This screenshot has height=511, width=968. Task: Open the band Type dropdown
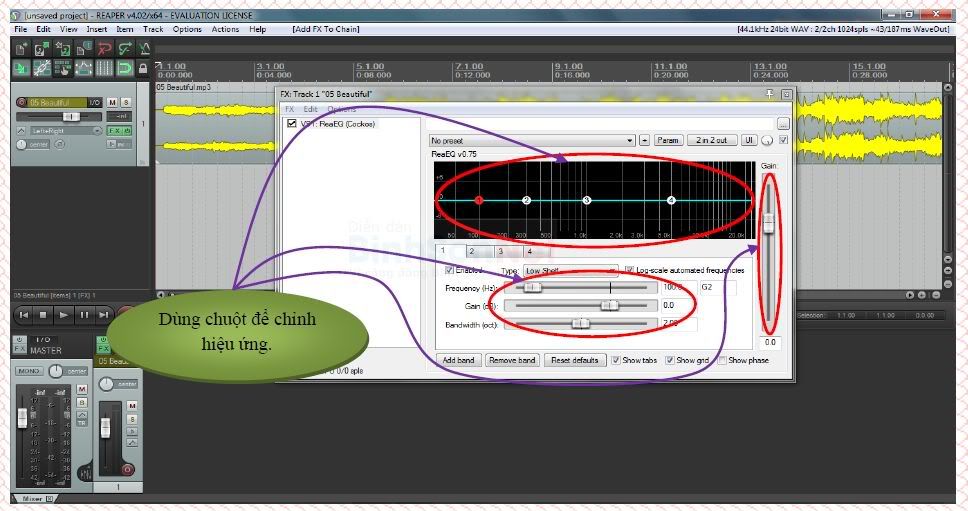(570, 270)
